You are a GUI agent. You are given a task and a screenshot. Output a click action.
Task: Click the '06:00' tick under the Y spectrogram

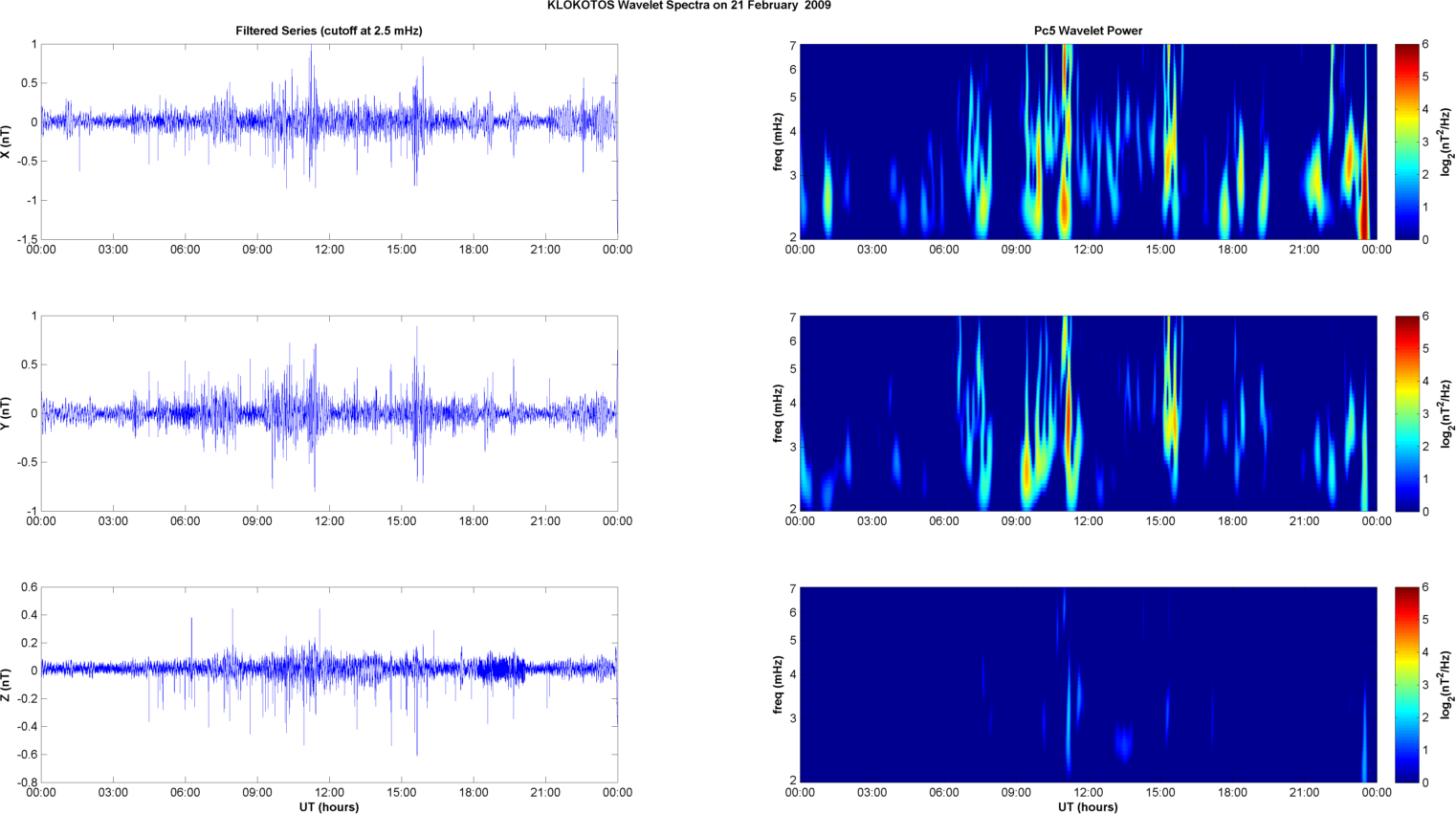coord(944,521)
